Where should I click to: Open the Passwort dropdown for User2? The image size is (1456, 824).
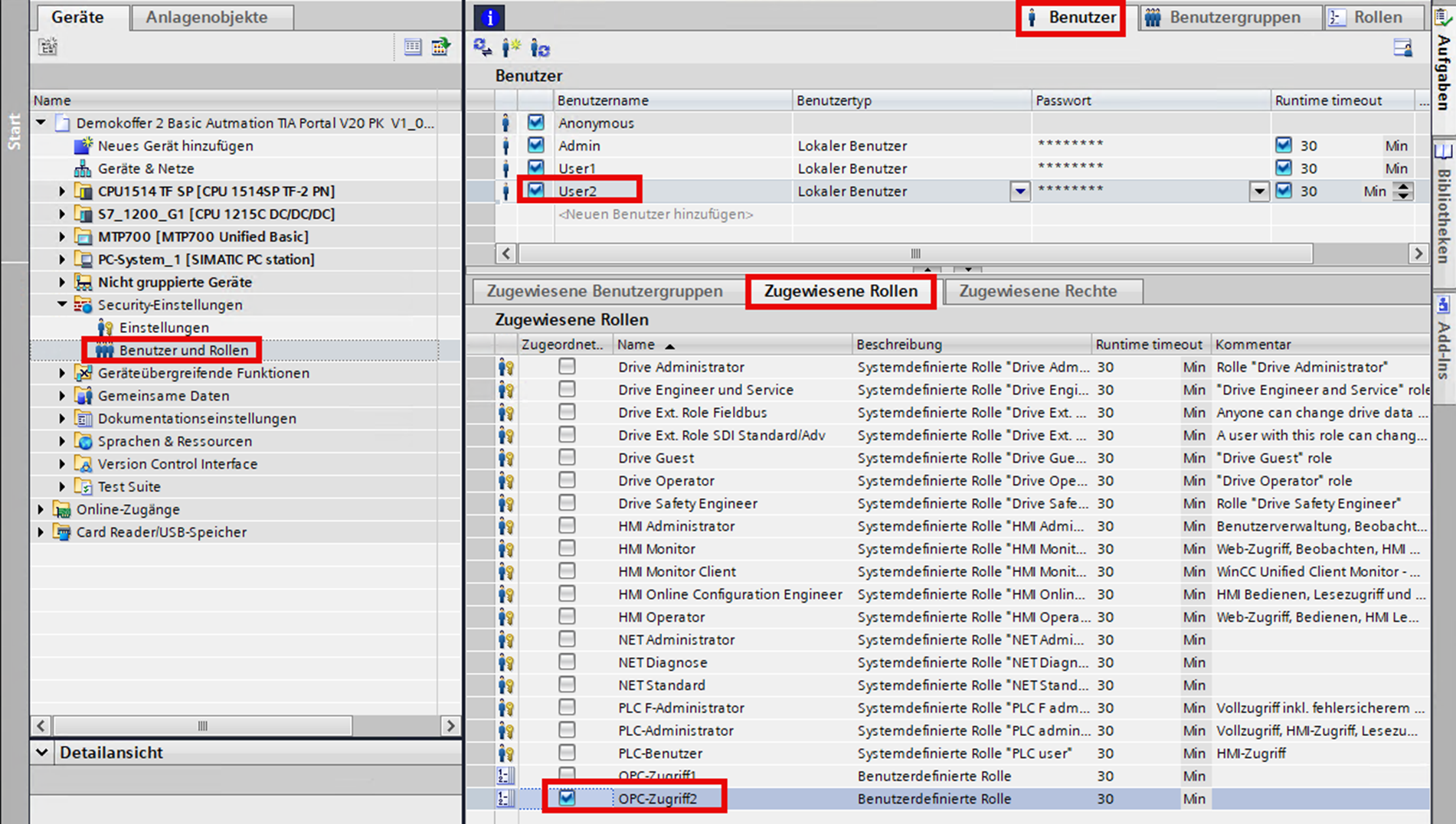(1259, 191)
